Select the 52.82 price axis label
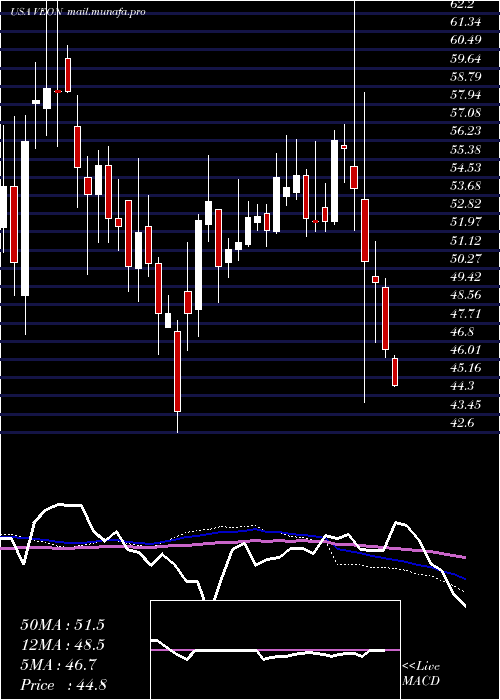 466,204
